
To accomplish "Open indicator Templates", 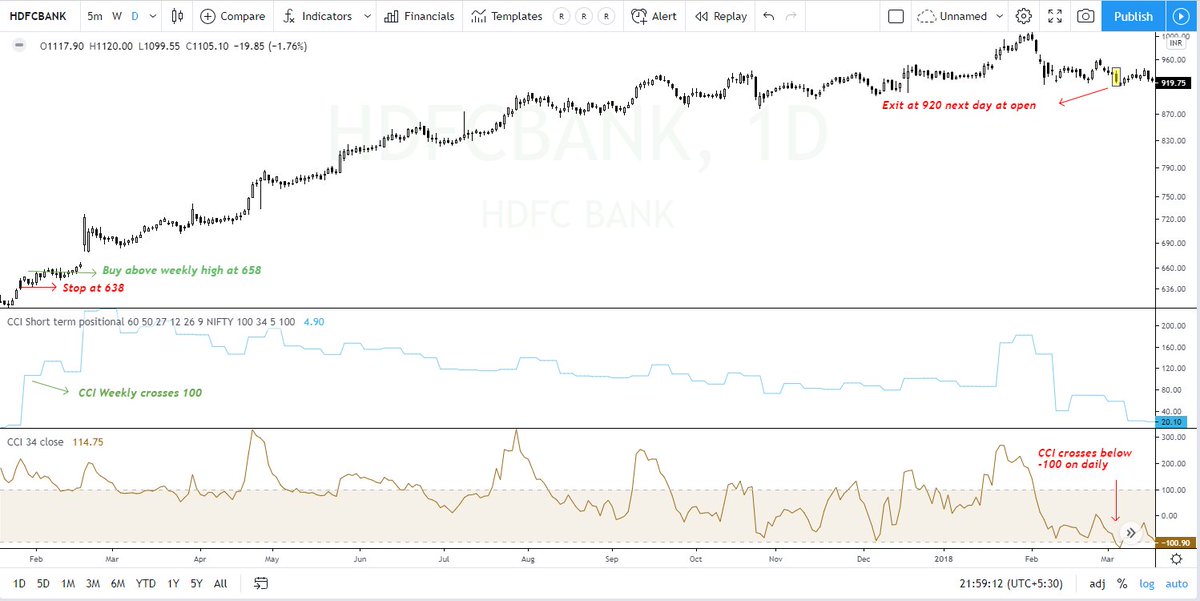I will 507,16.
